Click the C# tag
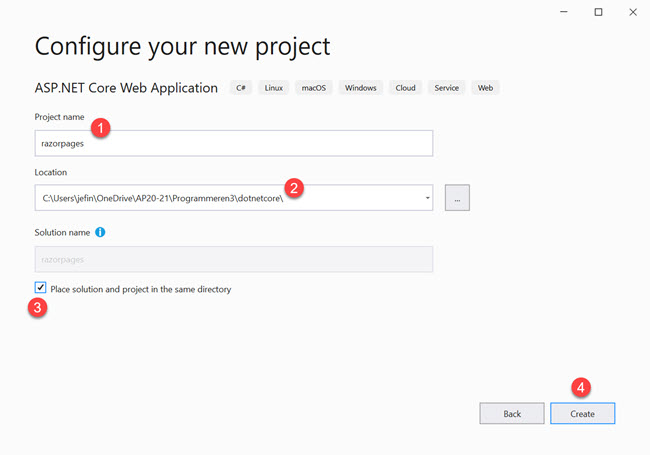Viewport: 650px width, 455px height. pyautogui.click(x=241, y=88)
